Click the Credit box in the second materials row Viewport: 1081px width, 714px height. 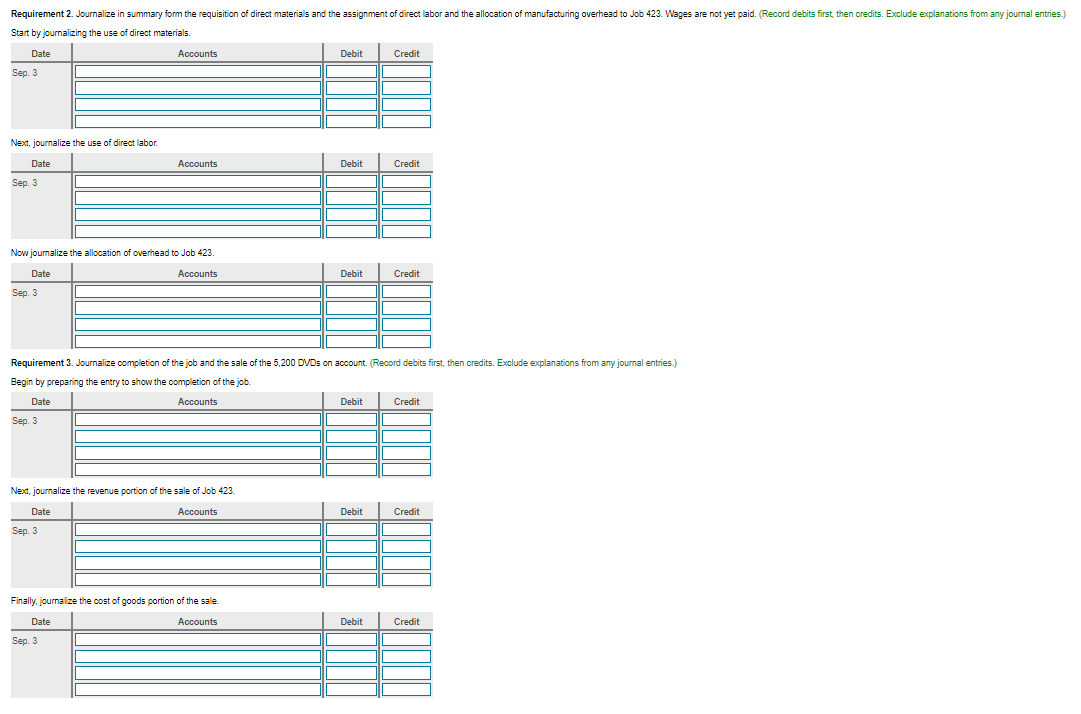(x=406, y=87)
